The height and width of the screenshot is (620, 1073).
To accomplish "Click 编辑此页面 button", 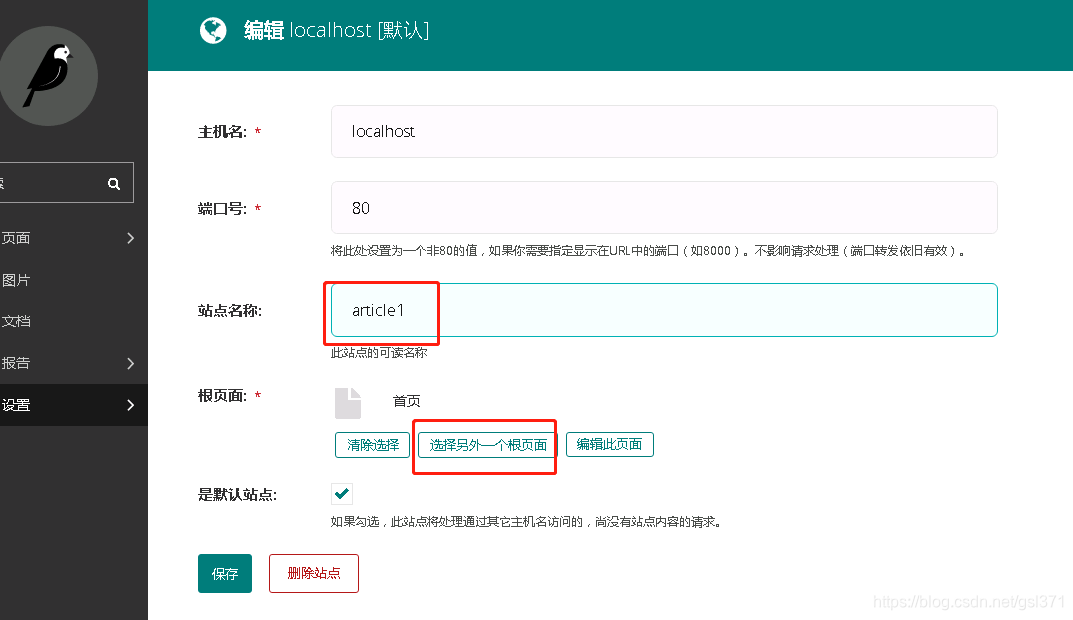I will pos(610,444).
